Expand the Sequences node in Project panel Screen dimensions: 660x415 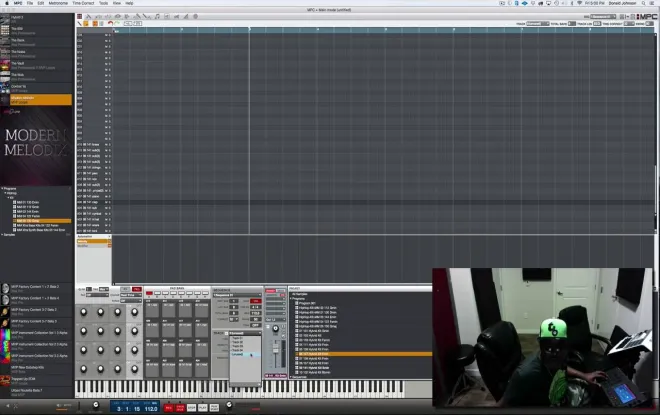coord(290,377)
